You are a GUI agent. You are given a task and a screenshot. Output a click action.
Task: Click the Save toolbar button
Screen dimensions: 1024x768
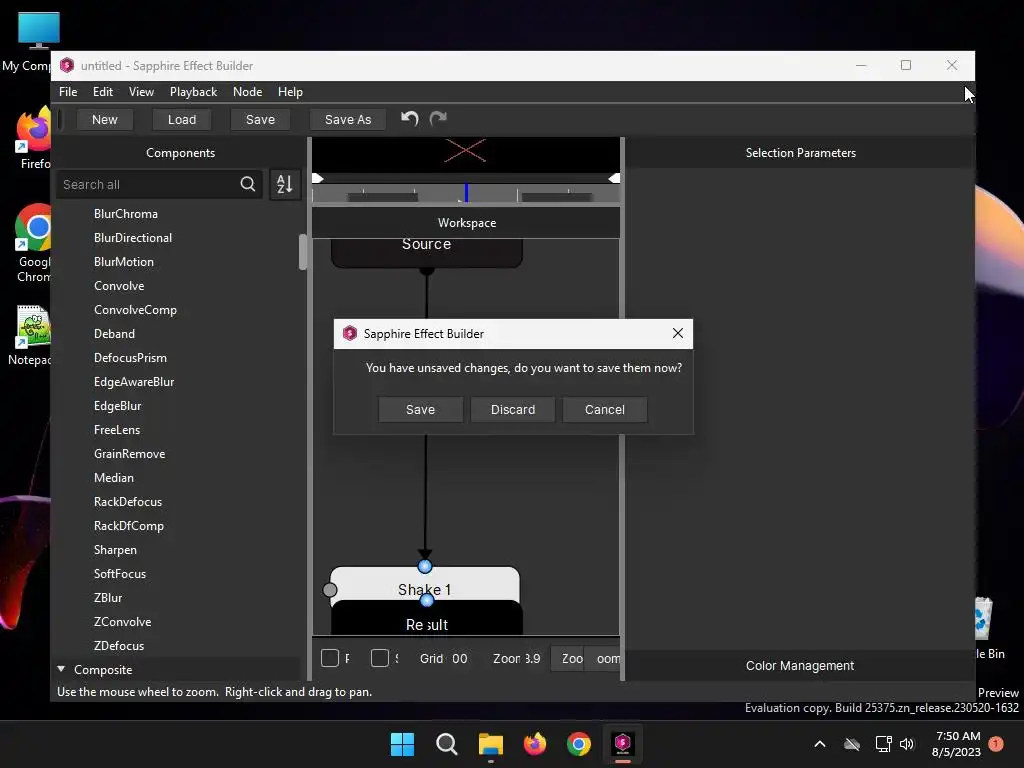pos(260,120)
